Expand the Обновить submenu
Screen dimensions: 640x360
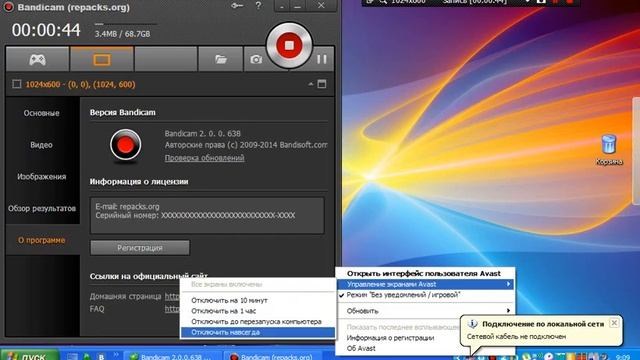click(425, 311)
